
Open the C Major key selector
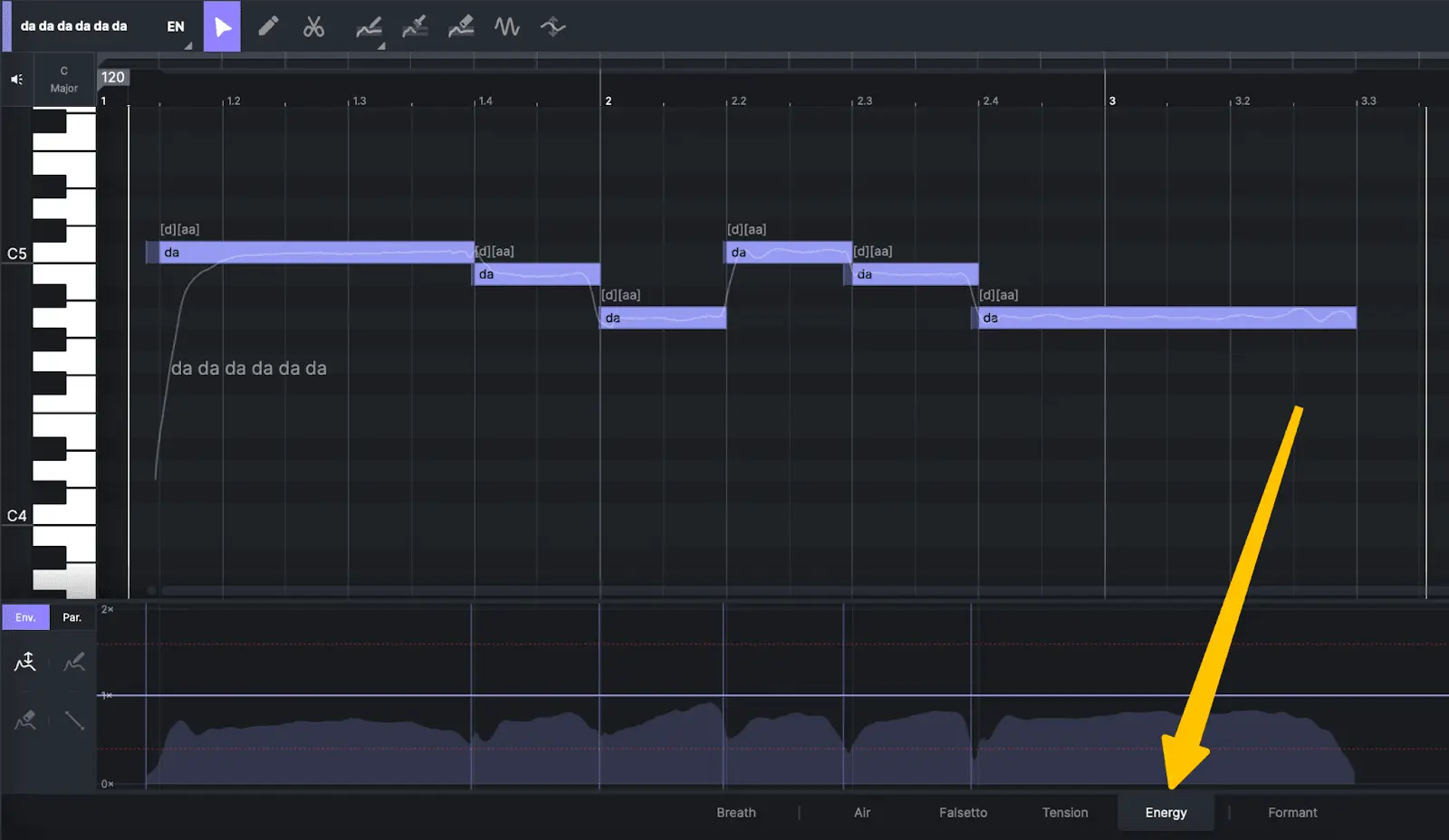[x=63, y=80]
